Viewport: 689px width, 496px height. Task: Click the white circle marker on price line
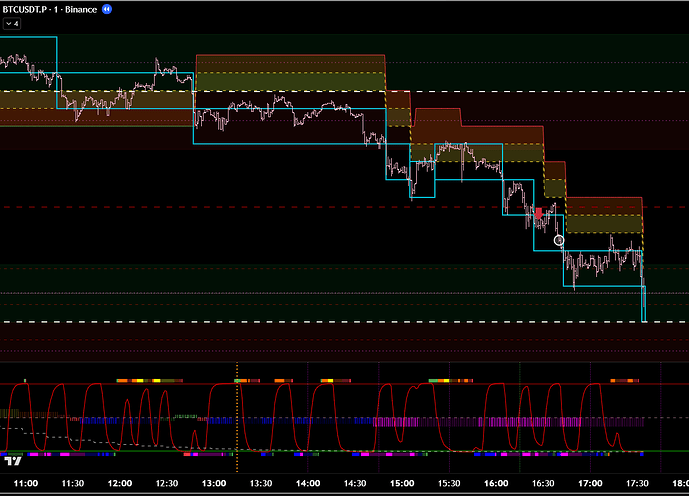(559, 240)
